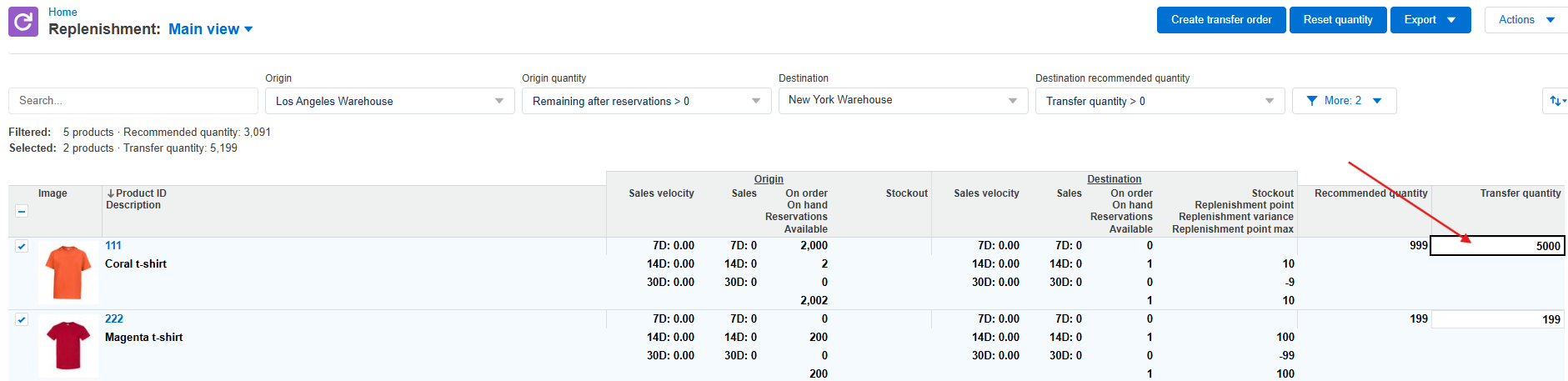The width and height of the screenshot is (1568, 381).
Task: Open the Main view dropdown
Action: click(x=210, y=29)
